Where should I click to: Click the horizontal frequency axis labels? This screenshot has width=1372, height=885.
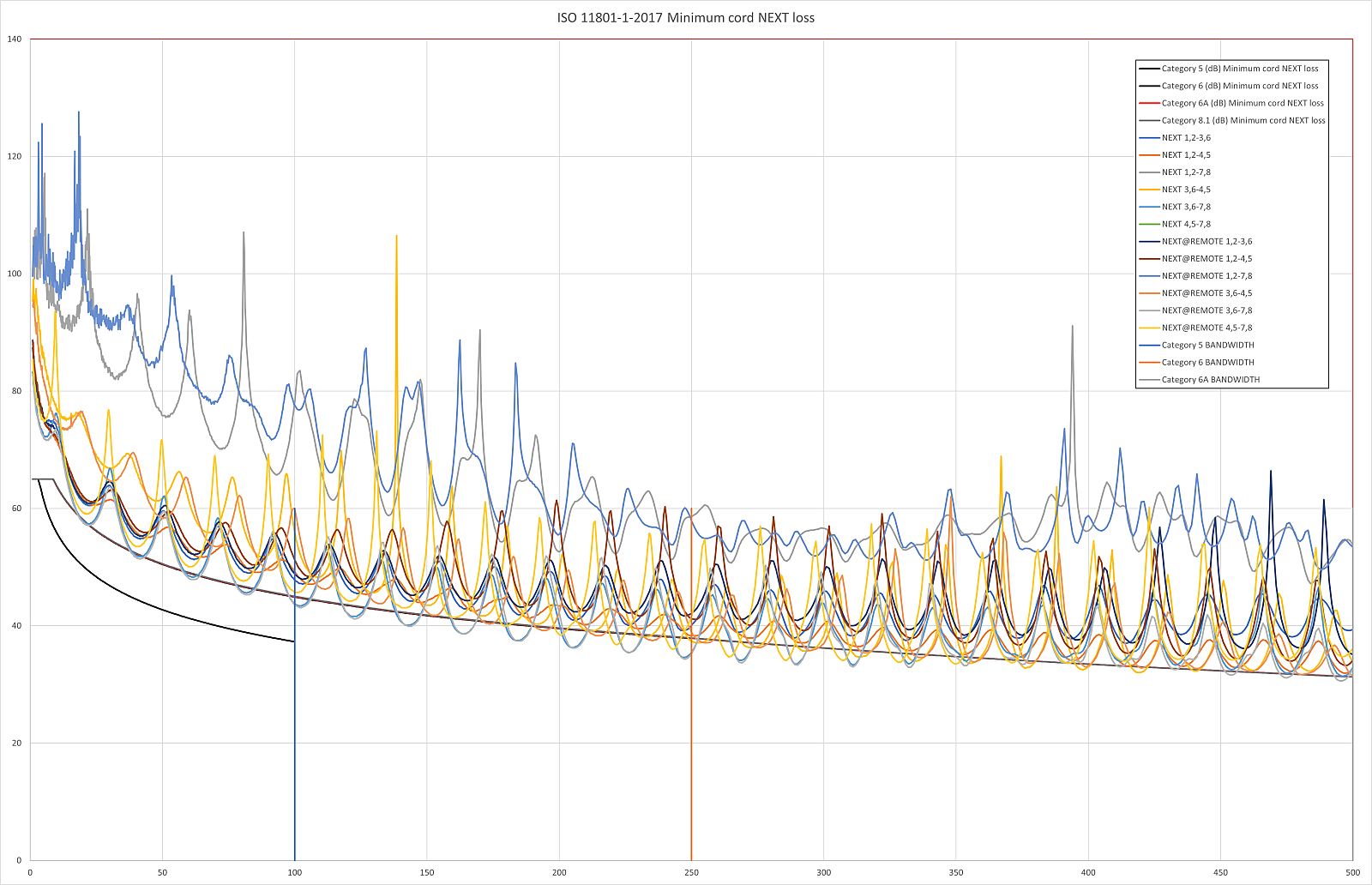point(686,871)
